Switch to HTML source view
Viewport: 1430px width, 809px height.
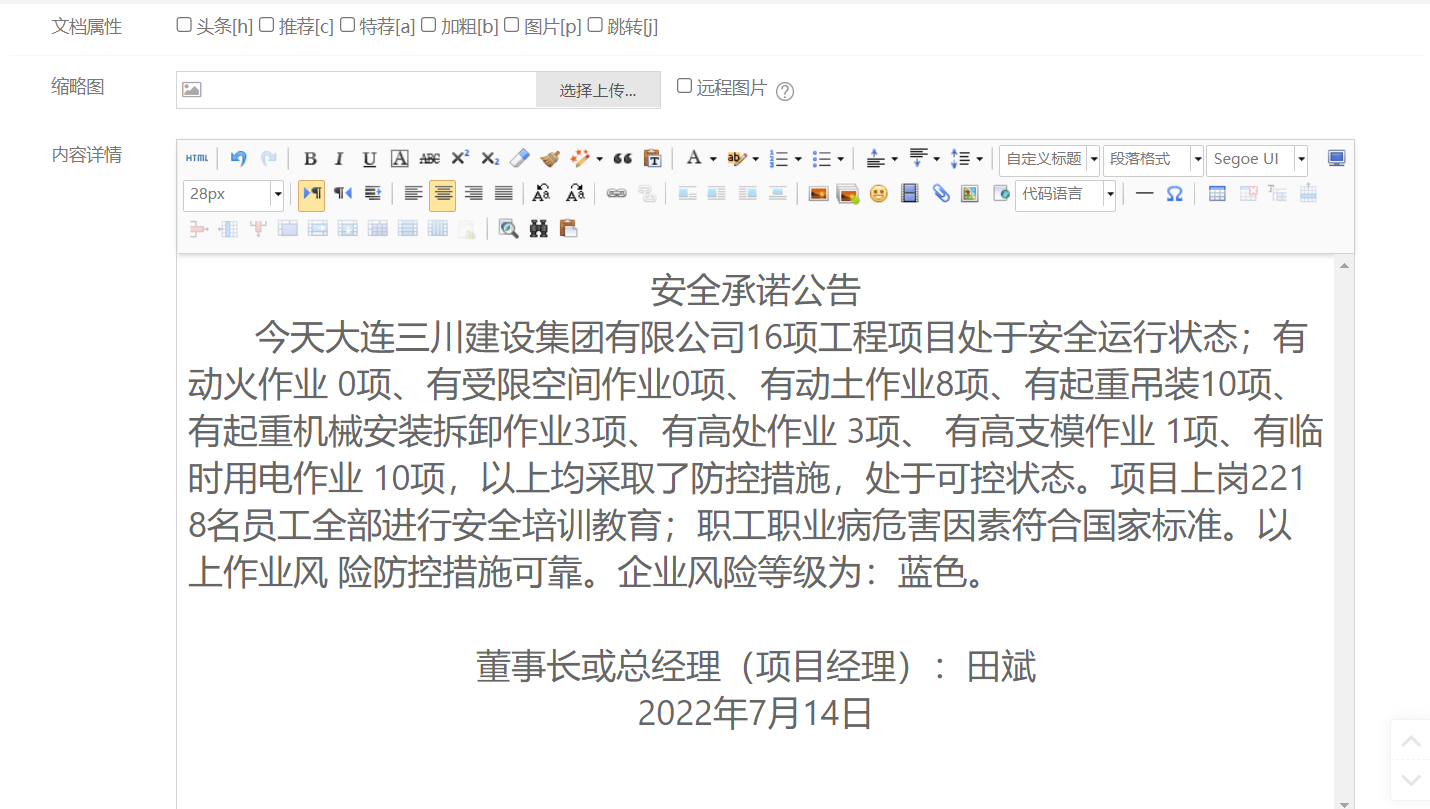(197, 159)
